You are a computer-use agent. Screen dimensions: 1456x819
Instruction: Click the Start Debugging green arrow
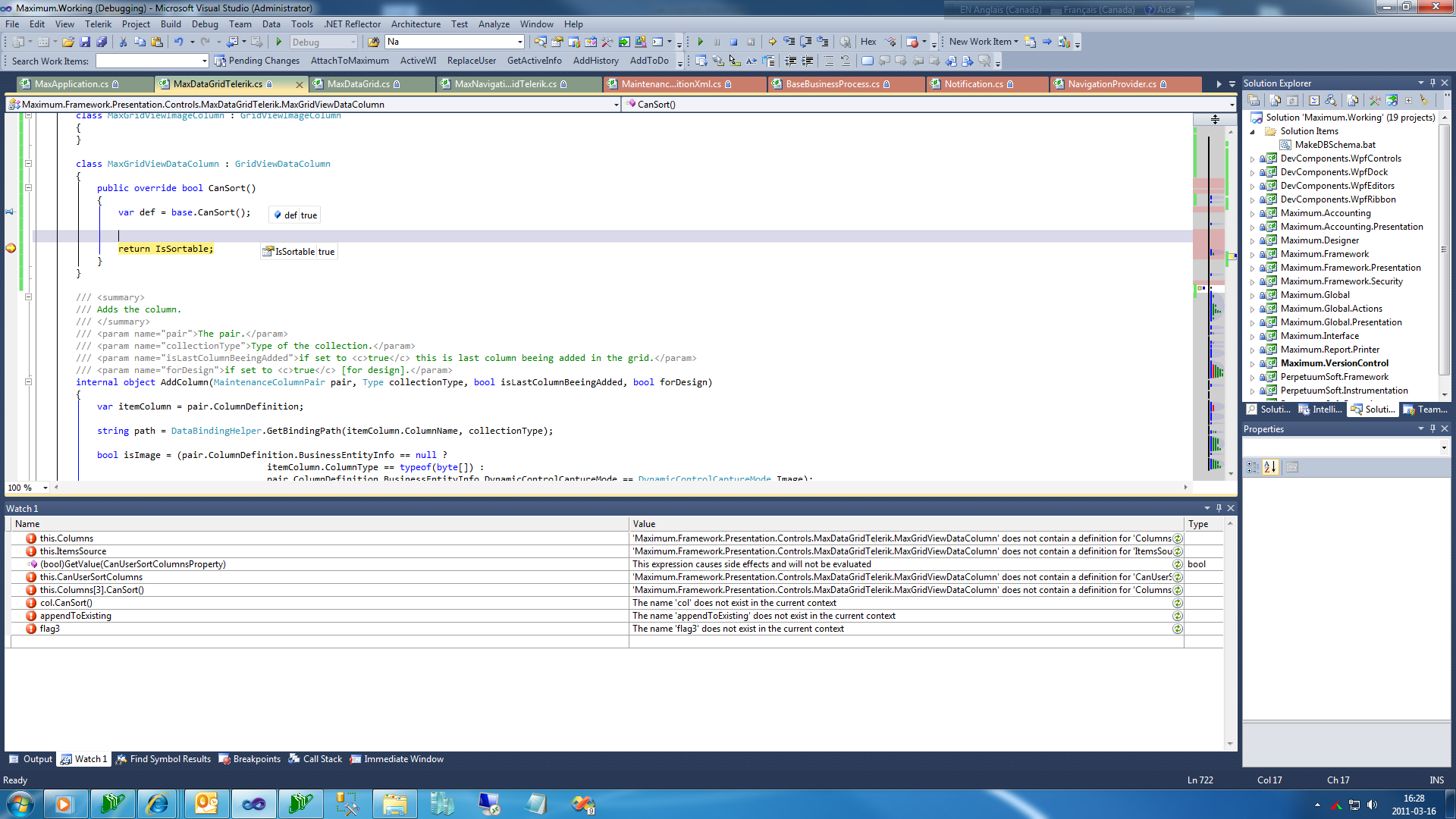tap(279, 42)
